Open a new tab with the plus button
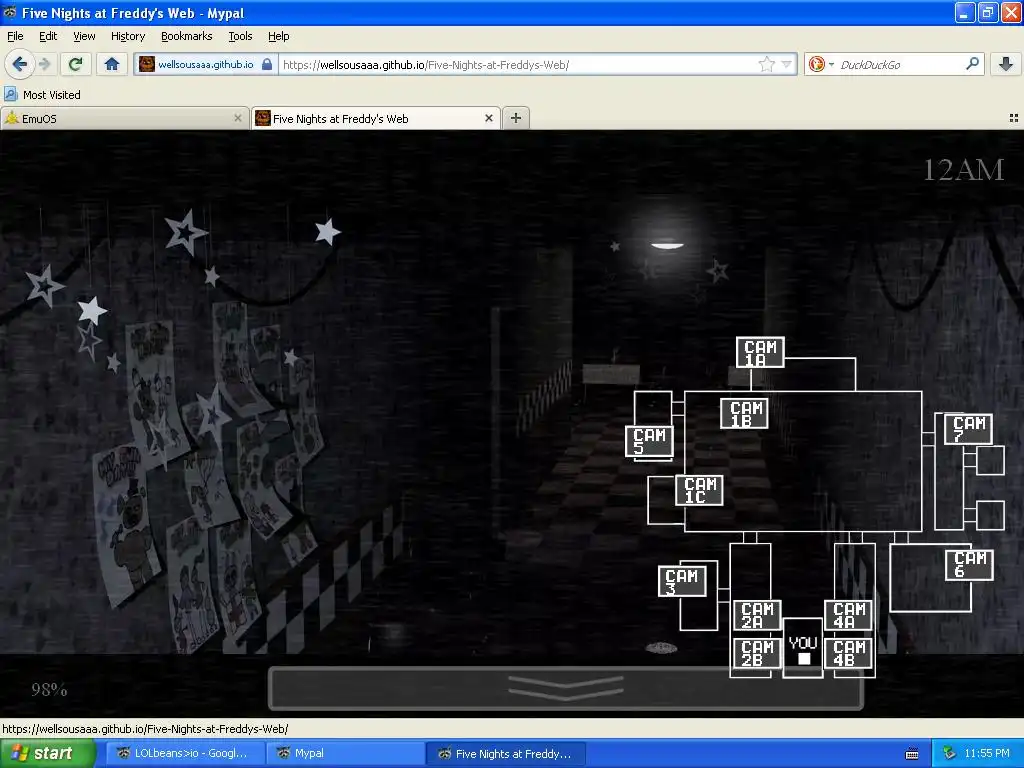 (x=516, y=118)
